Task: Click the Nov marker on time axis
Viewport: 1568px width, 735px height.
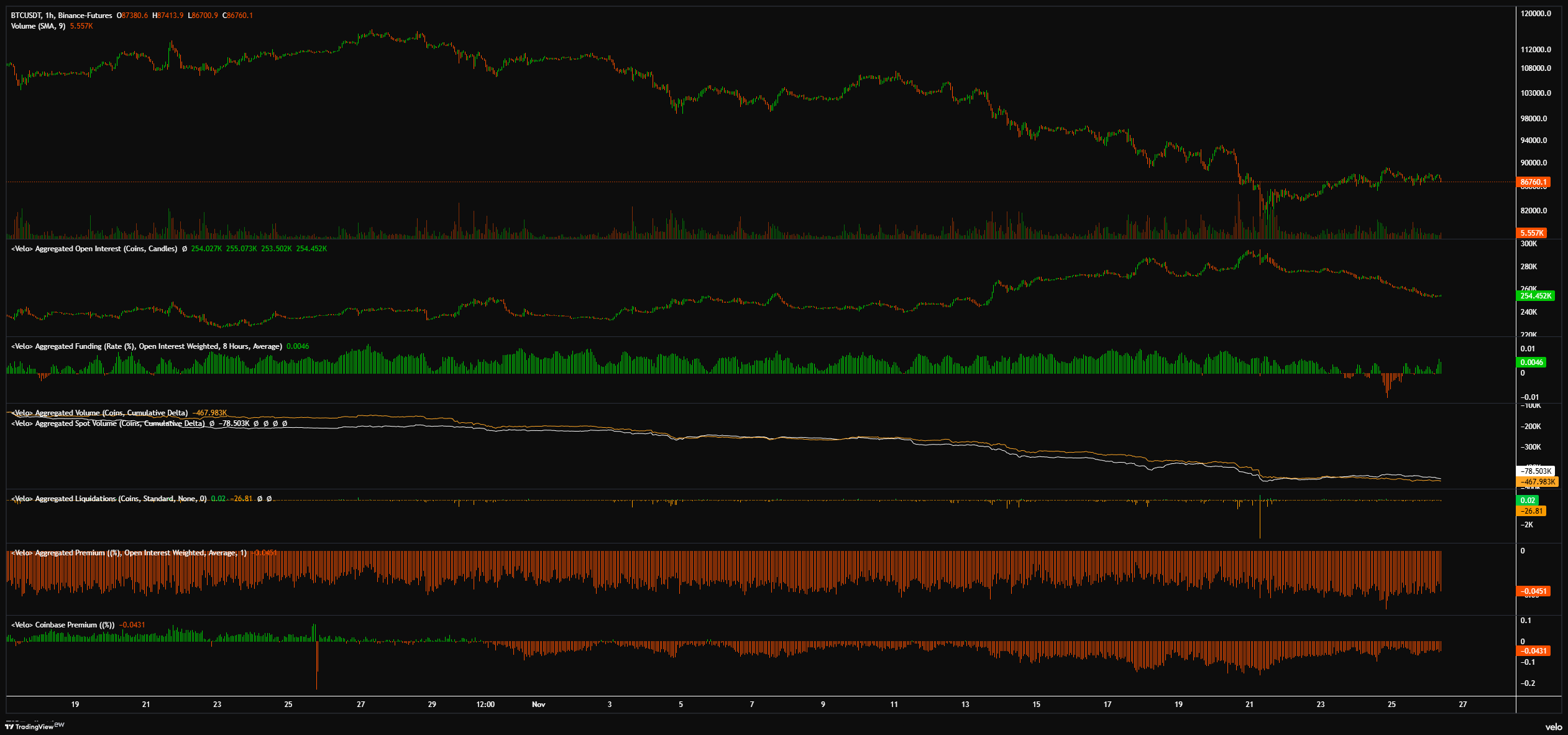Action: [x=538, y=705]
